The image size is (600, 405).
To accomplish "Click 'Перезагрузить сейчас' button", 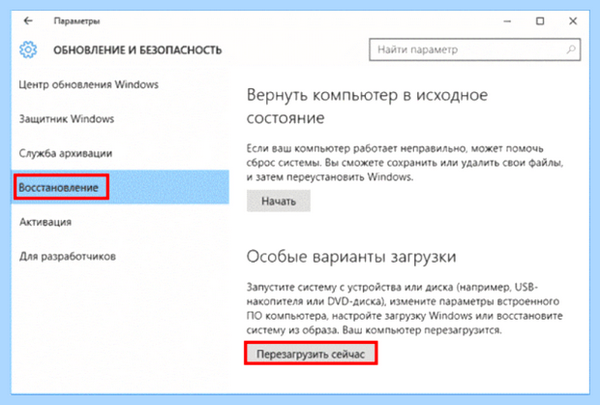I will tap(310, 354).
